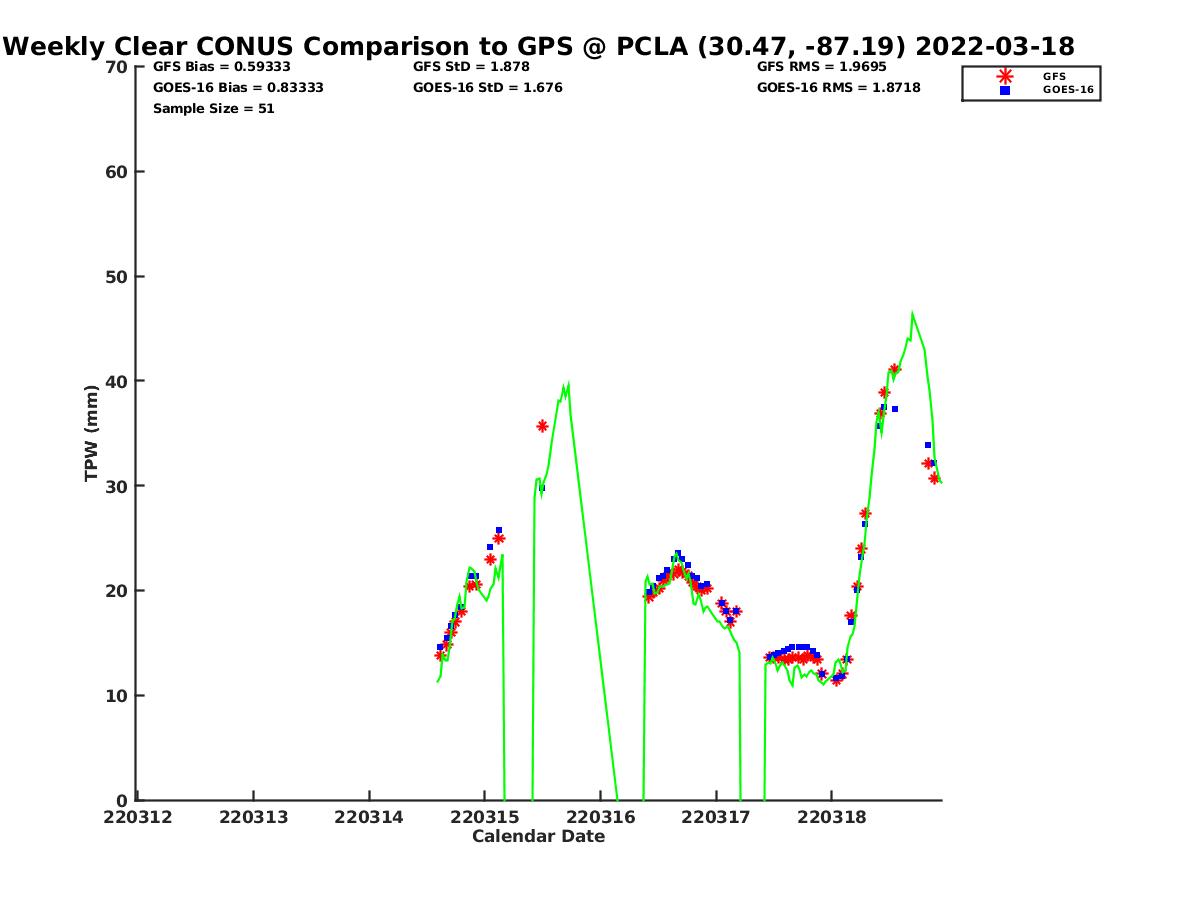Click the 220312 x-axis tick label
Image resolution: width=1200 pixels, height=900 pixels.
137,817
